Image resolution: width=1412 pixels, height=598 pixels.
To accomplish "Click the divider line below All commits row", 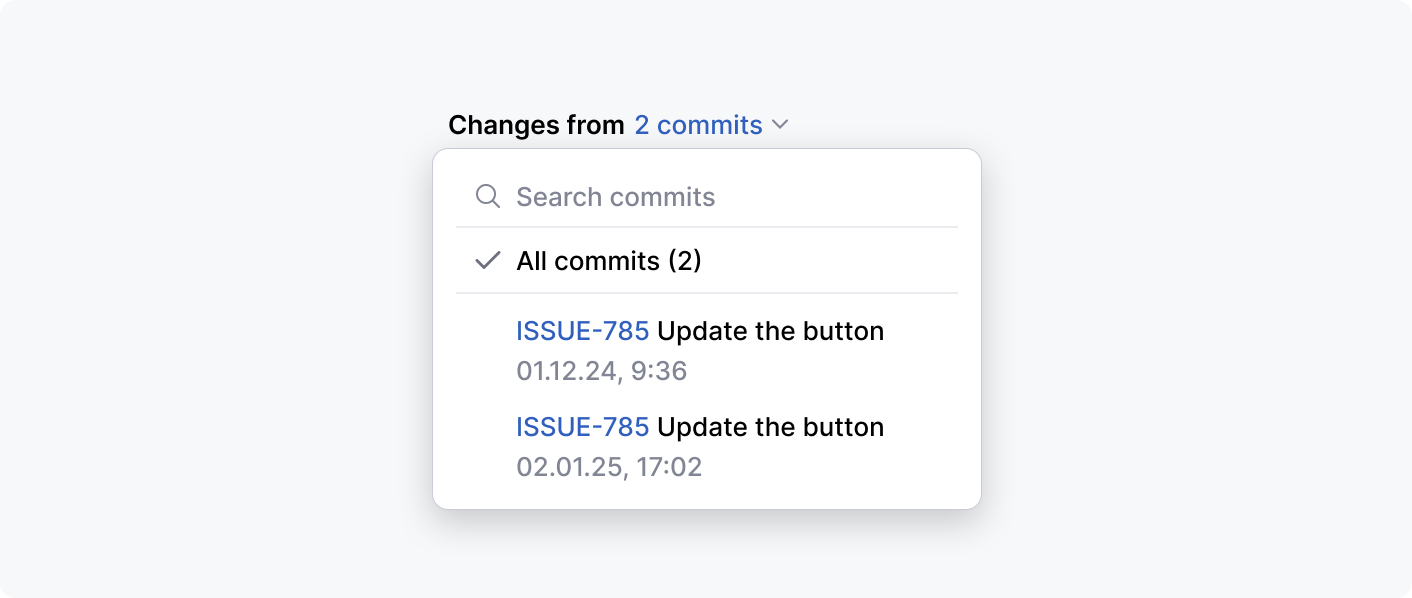I will [x=706, y=293].
